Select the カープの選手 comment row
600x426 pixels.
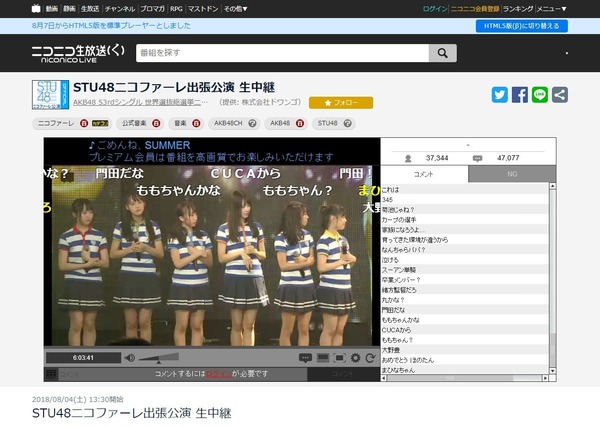pos(465,220)
